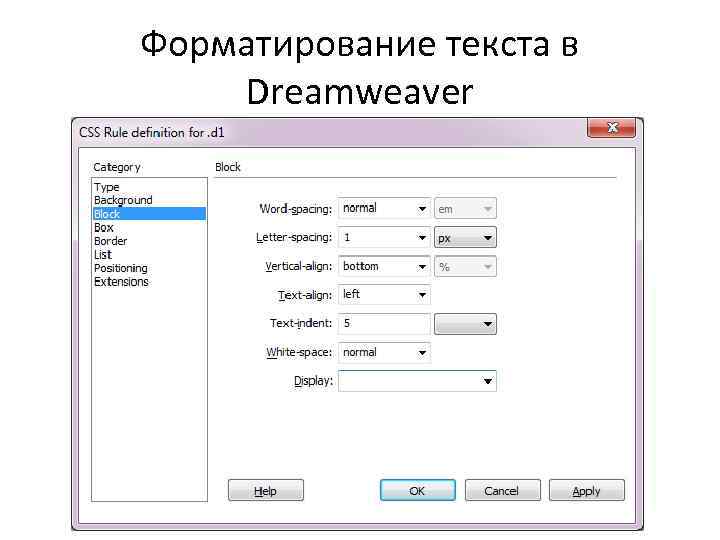
Task: Click the Letter-spacing label
Action: (x=294, y=237)
